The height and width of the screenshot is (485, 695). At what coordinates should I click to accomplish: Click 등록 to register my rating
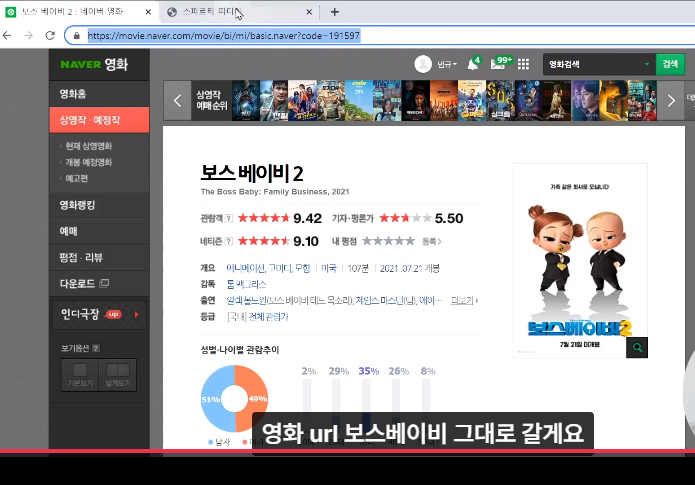click(432, 242)
